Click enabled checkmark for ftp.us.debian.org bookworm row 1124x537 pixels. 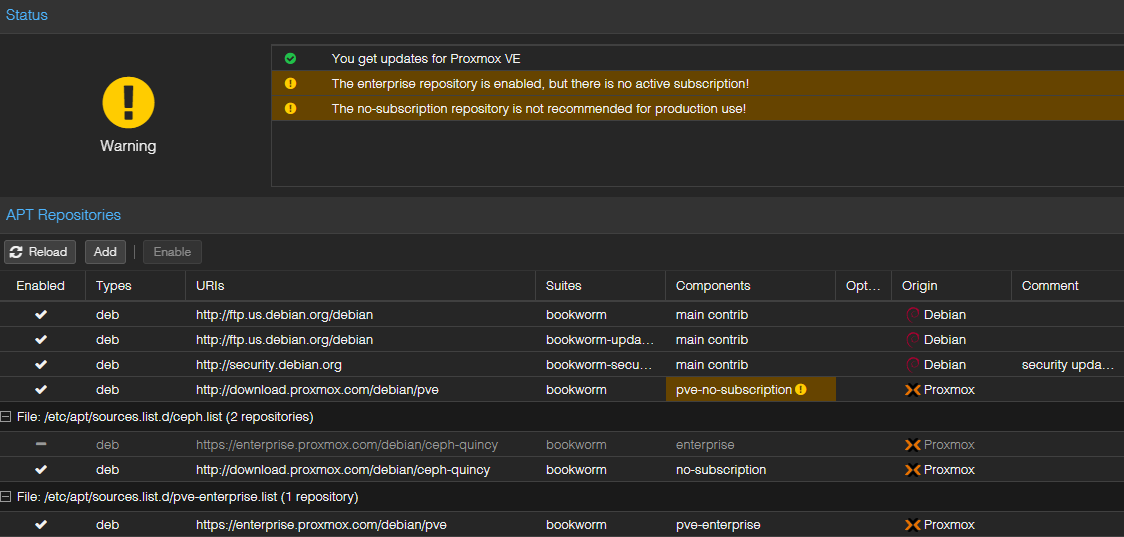(x=41, y=314)
